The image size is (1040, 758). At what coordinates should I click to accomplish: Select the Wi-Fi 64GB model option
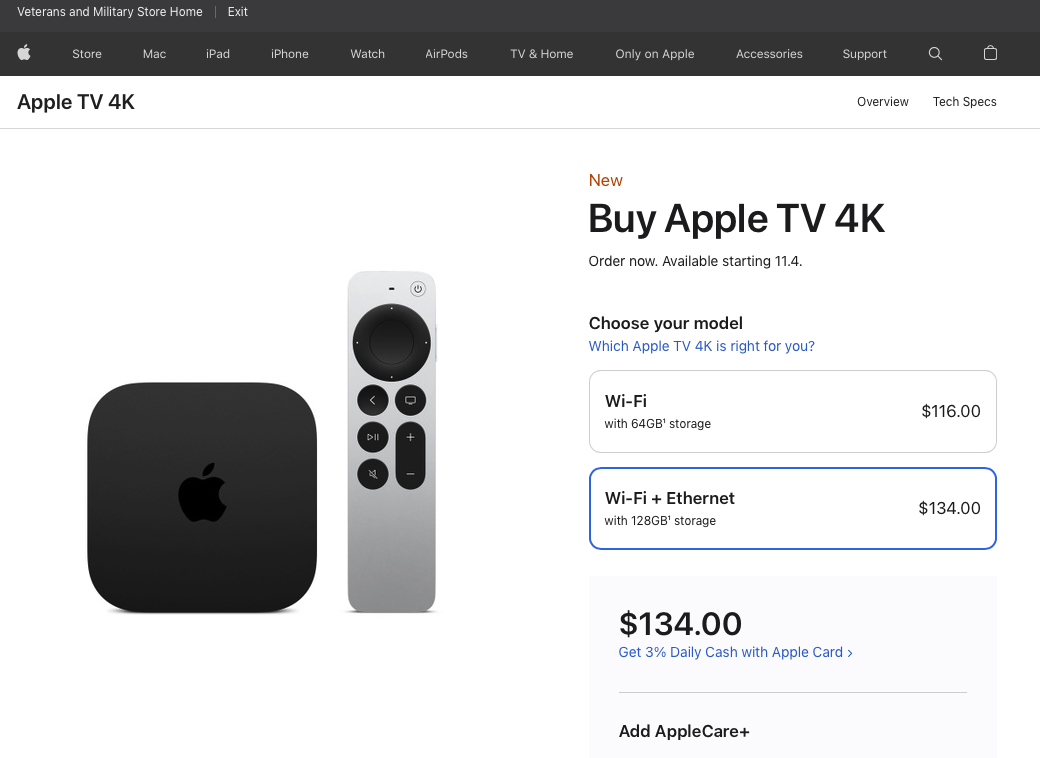pos(793,411)
